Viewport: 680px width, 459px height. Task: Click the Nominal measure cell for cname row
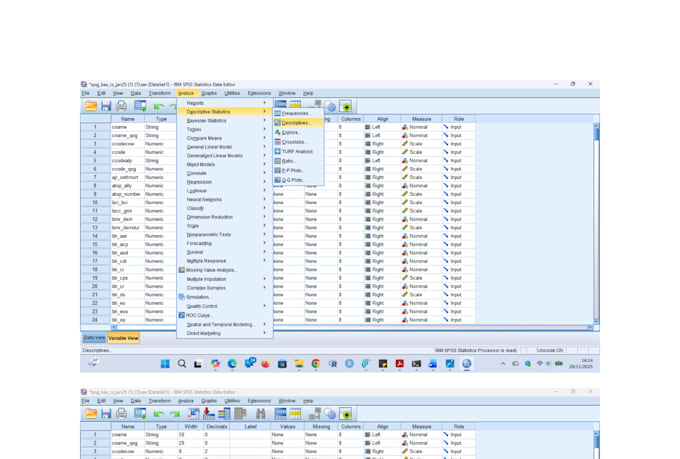pyautogui.click(x=421, y=127)
